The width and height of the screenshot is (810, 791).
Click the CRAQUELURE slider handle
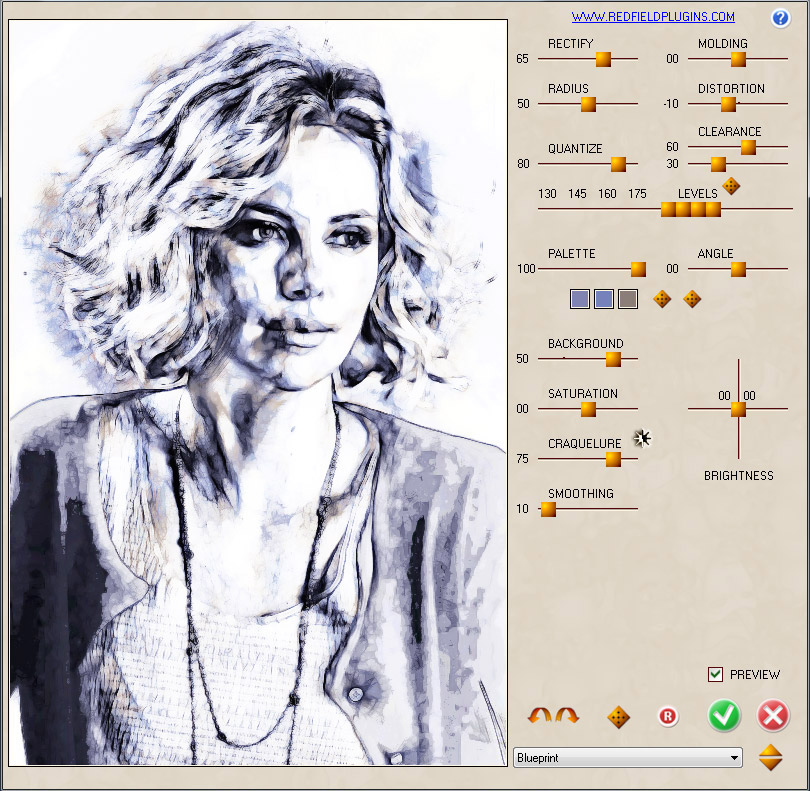(x=613, y=459)
